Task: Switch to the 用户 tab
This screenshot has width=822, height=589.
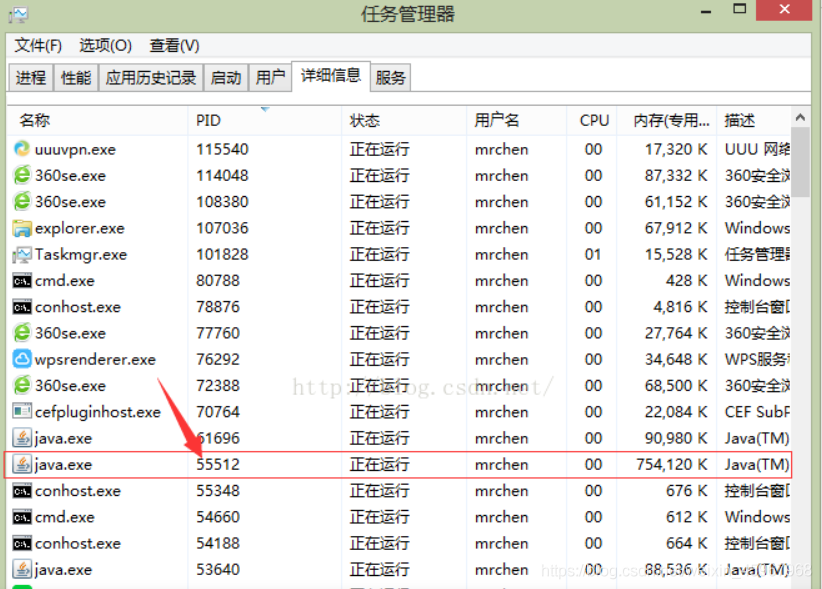Action: pyautogui.click(x=270, y=78)
